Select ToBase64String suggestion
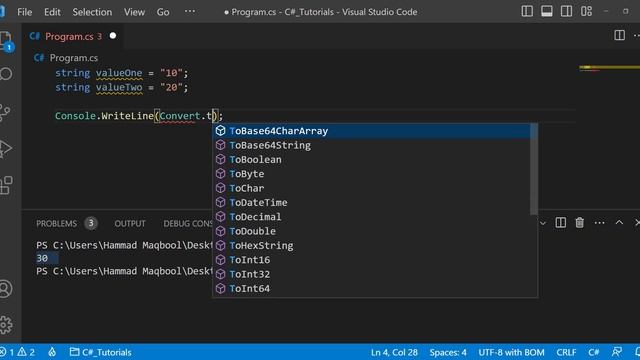640x360 pixels. pos(371,145)
